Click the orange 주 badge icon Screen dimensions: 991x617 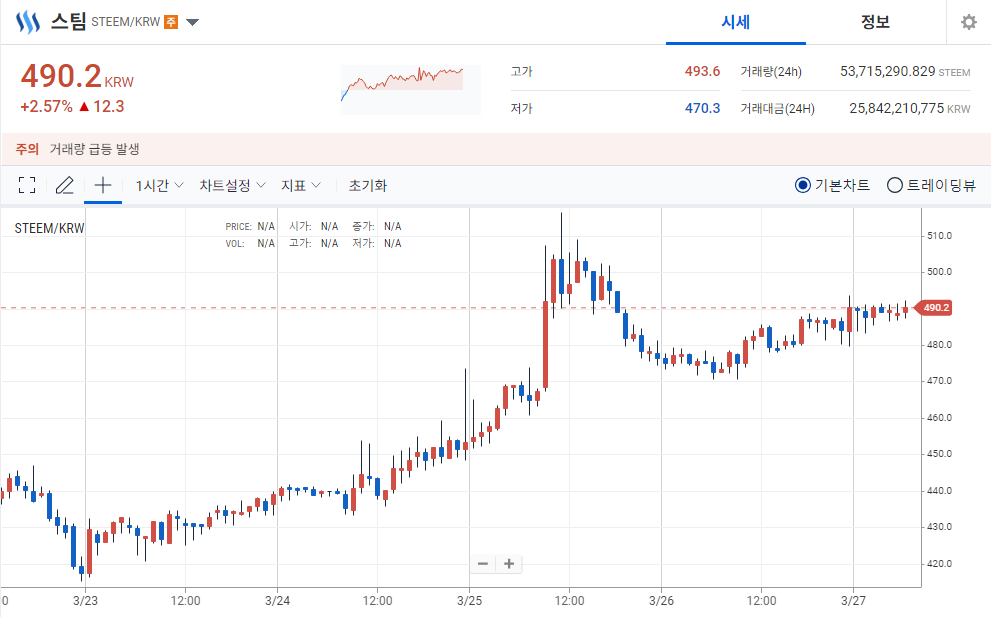pyautogui.click(x=171, y=22)
